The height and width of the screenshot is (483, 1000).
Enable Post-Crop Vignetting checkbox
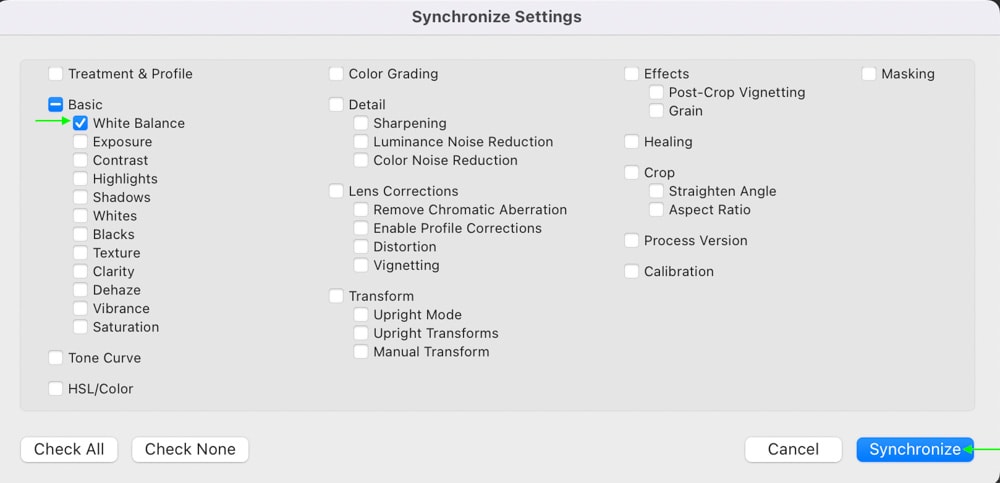[x=656, y=92]
